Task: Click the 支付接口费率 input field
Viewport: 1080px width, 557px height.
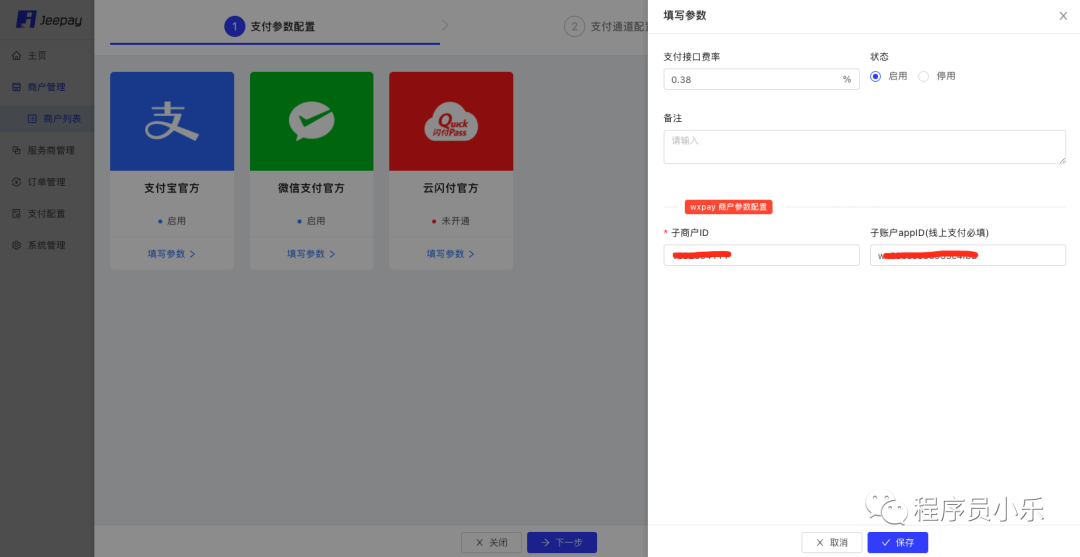Action: click(x=761, y=79)
